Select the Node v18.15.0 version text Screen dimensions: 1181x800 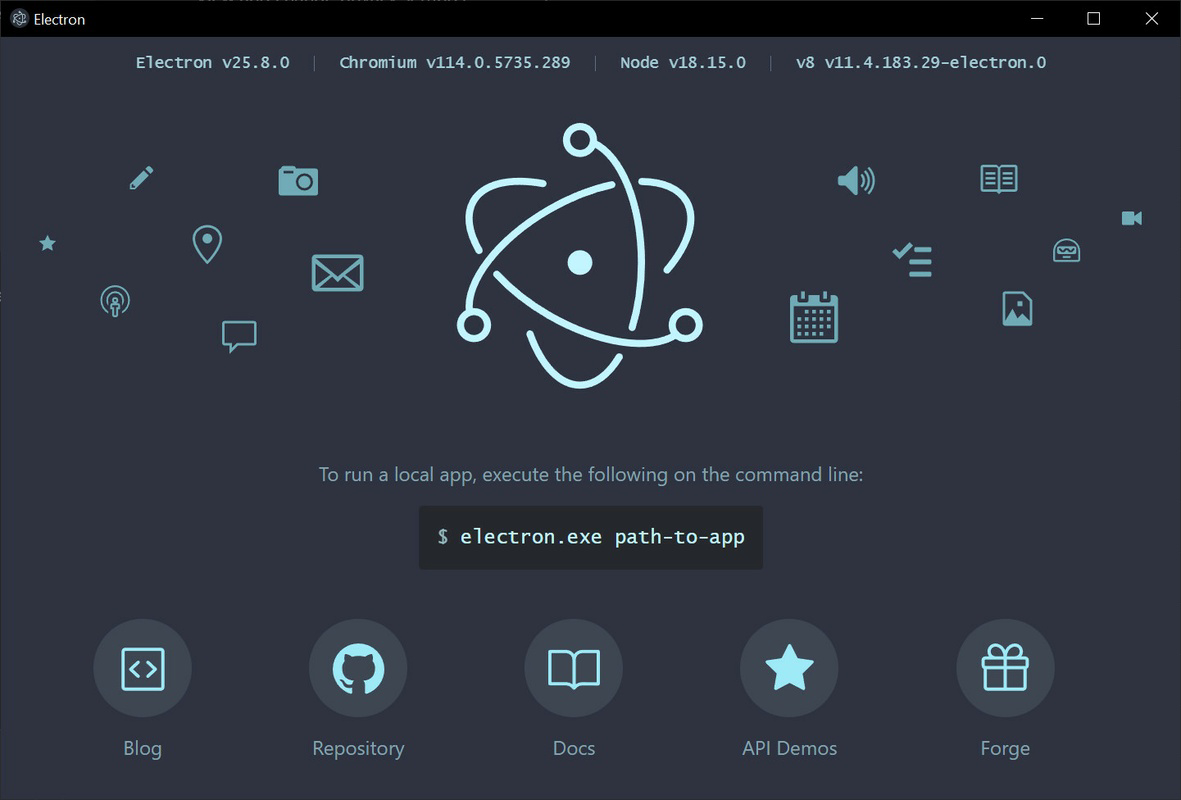point(683,63)
